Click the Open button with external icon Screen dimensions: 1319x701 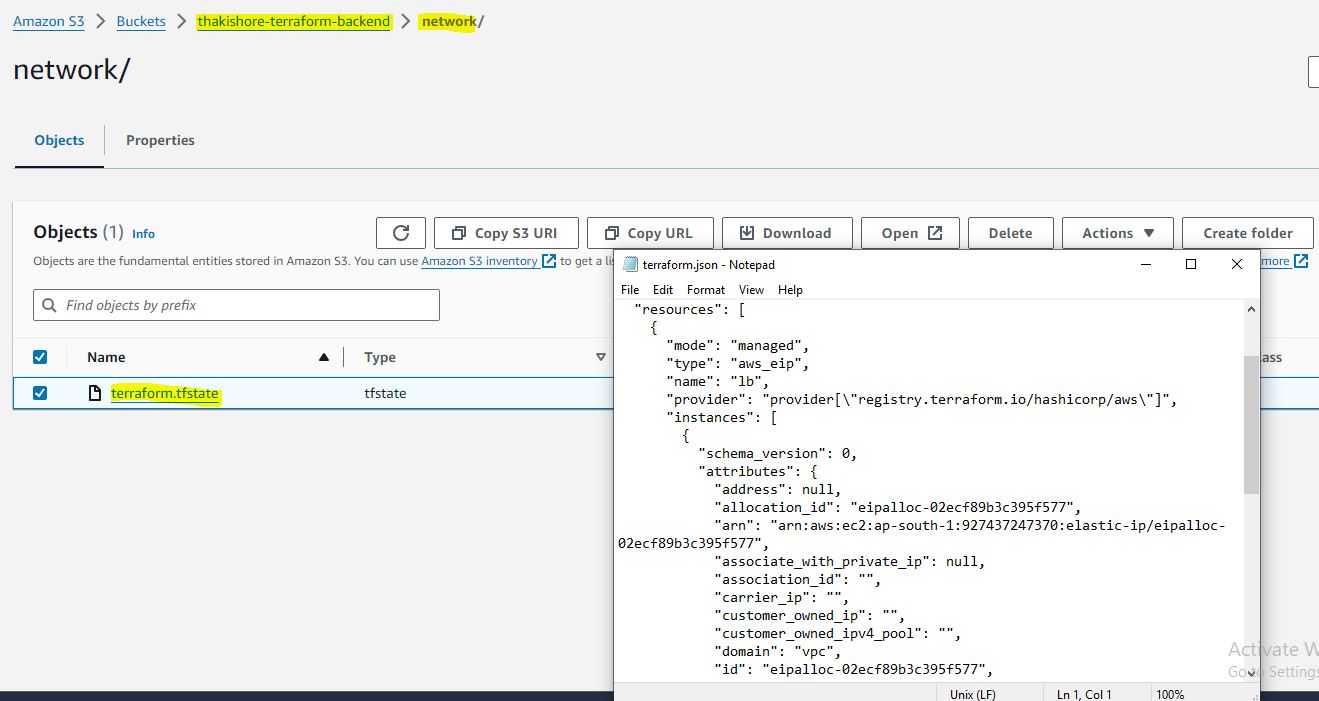click(x=910, y=233)
